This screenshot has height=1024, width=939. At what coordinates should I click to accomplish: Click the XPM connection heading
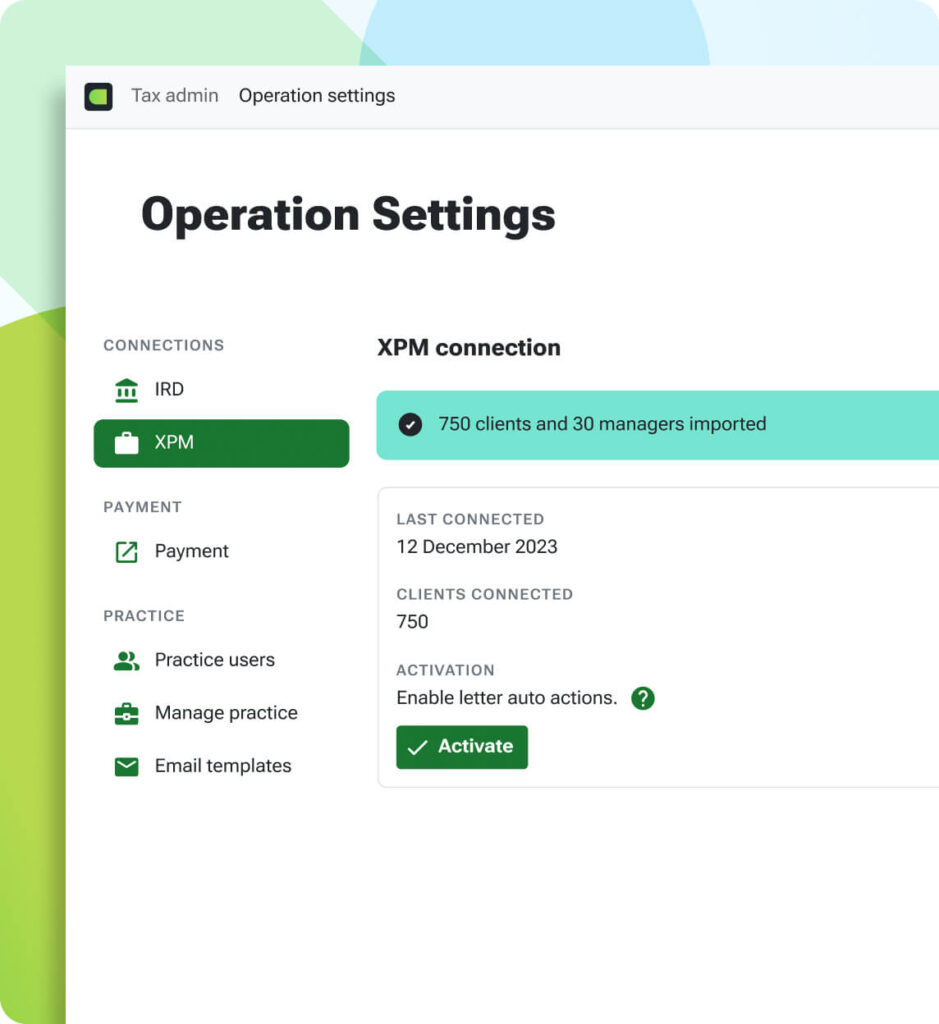click(x=469, y=348)
